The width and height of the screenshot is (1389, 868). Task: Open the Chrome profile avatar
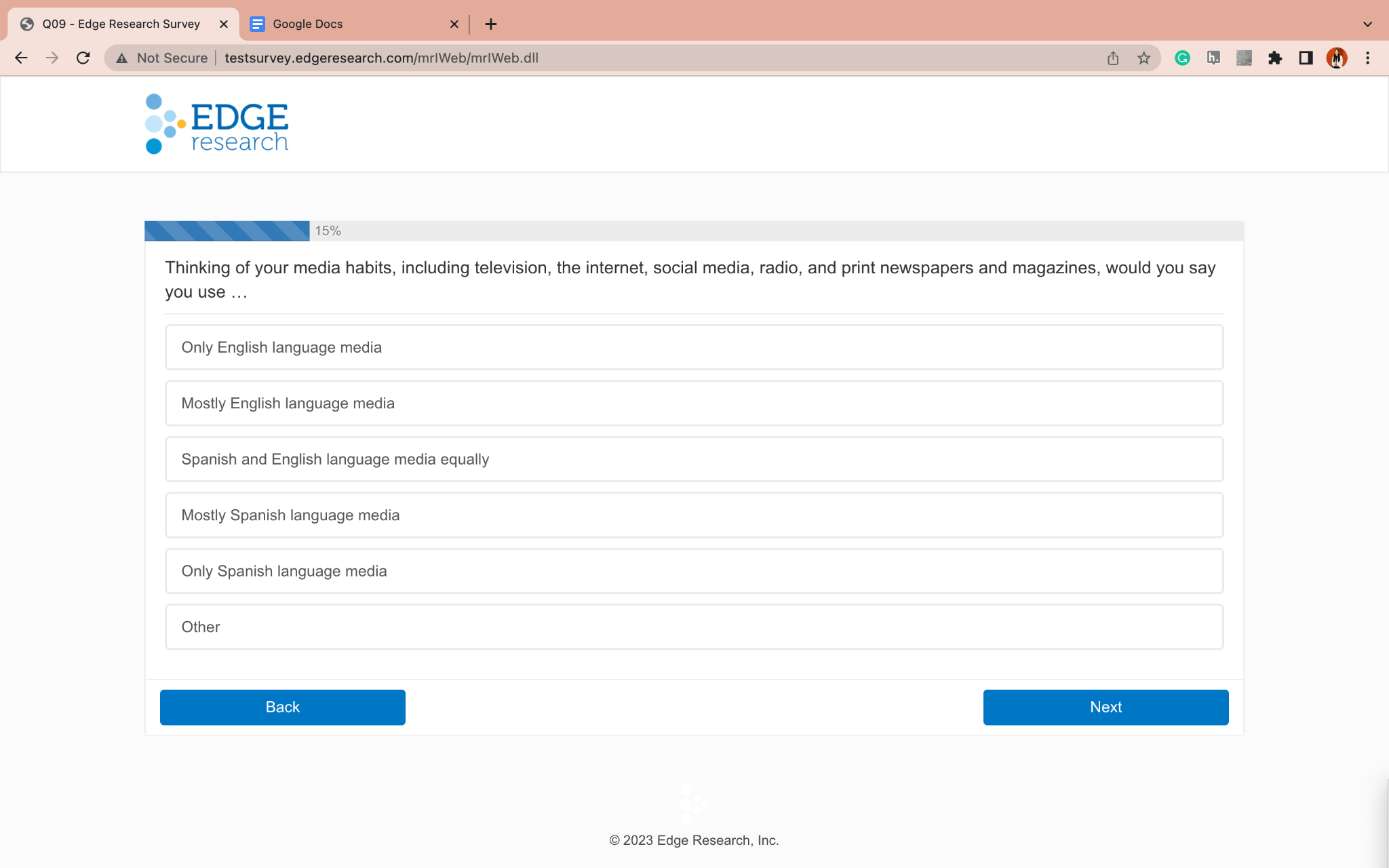pyautogui.click(x=1337, y=58)
